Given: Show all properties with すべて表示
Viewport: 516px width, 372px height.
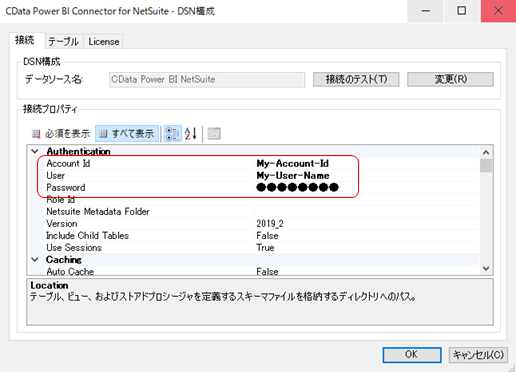Looking at the screenshot, I should point(127,134).
